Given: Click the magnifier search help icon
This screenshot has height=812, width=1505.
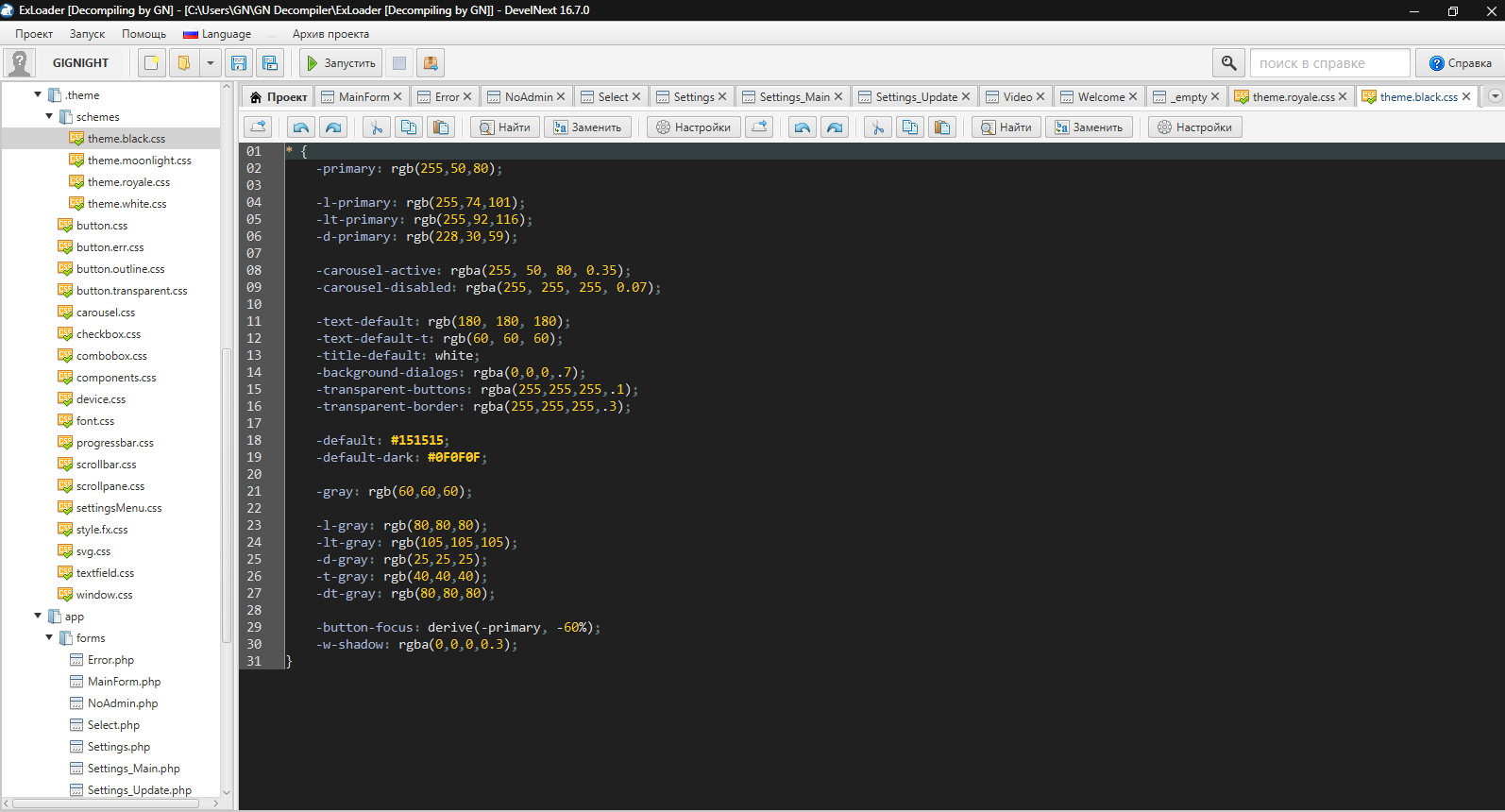Looking at the screenshot, I should point(1228,63).
